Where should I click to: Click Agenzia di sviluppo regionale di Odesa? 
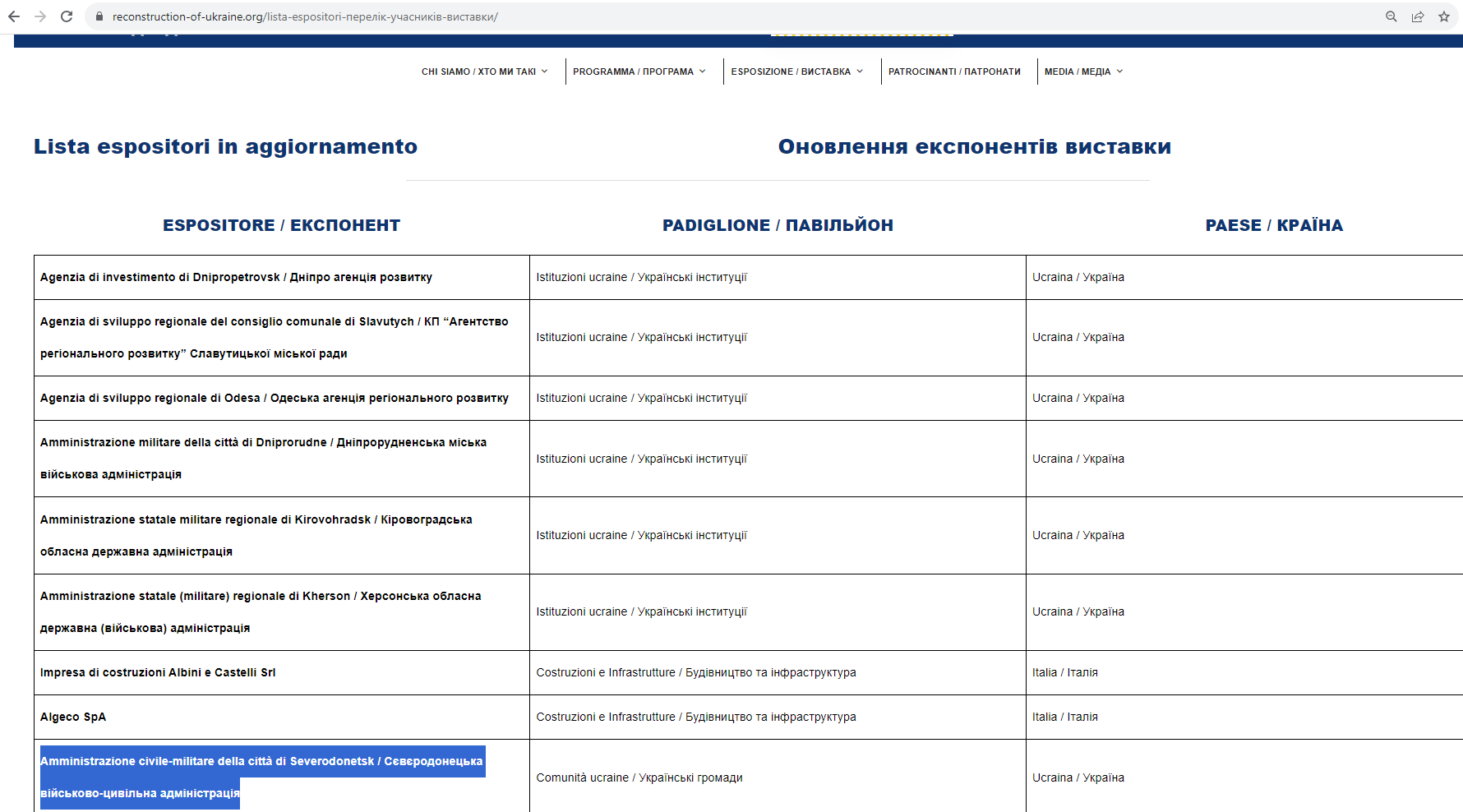coord(274,398)
